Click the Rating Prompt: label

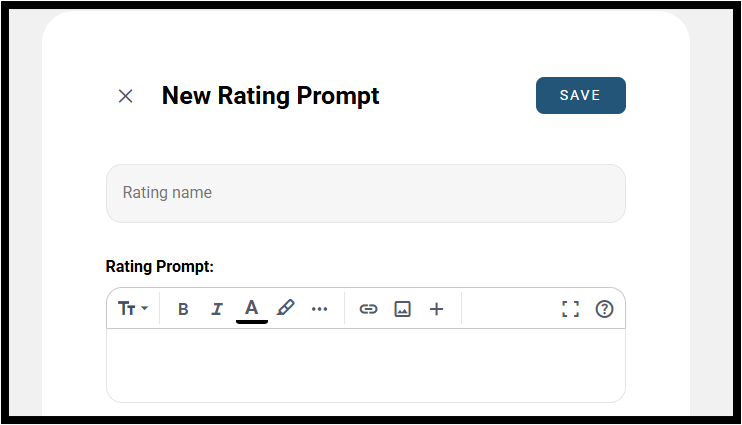point(159,266)
